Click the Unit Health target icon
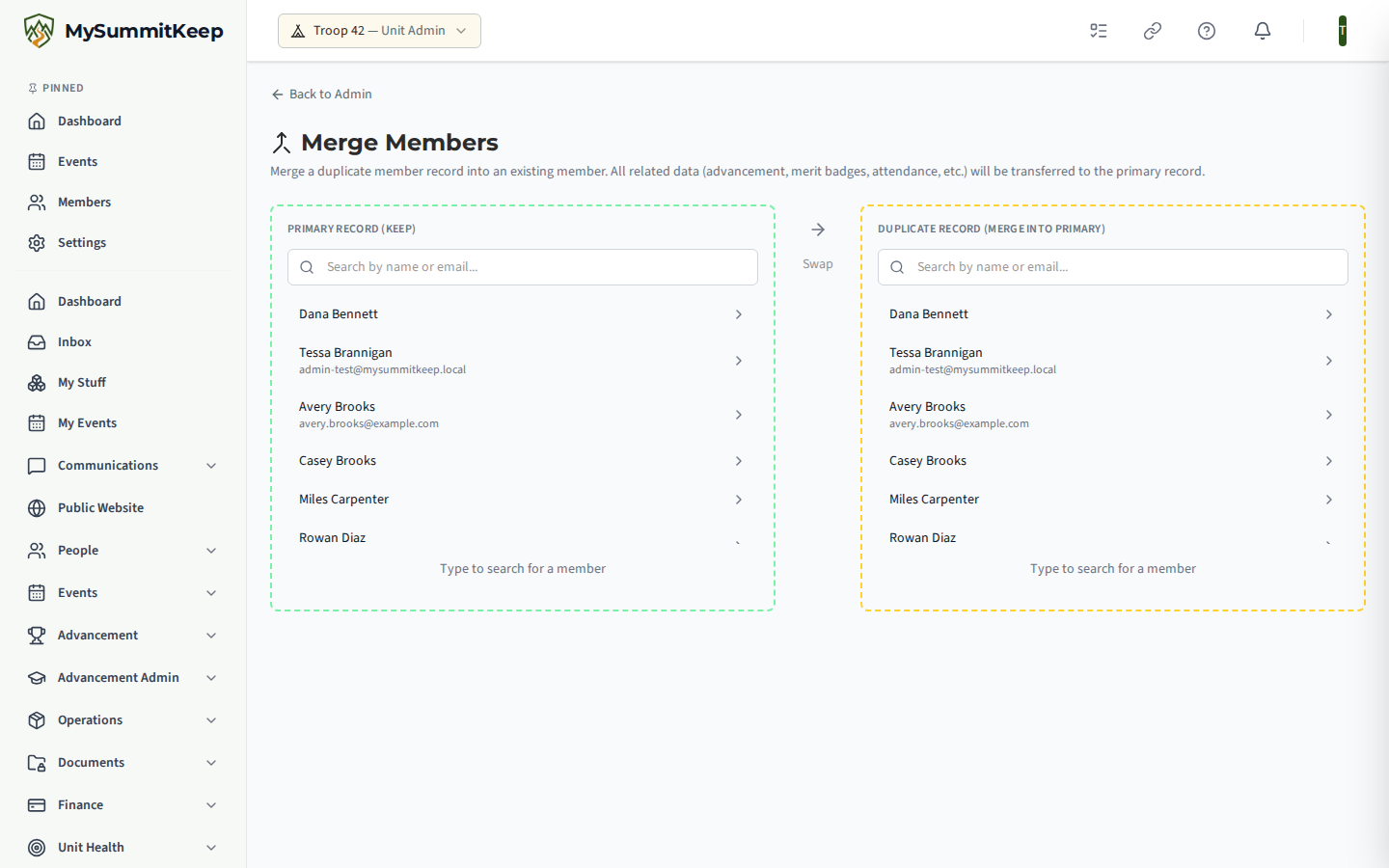This screenshot has height=868, width=1389. point(37,848)
